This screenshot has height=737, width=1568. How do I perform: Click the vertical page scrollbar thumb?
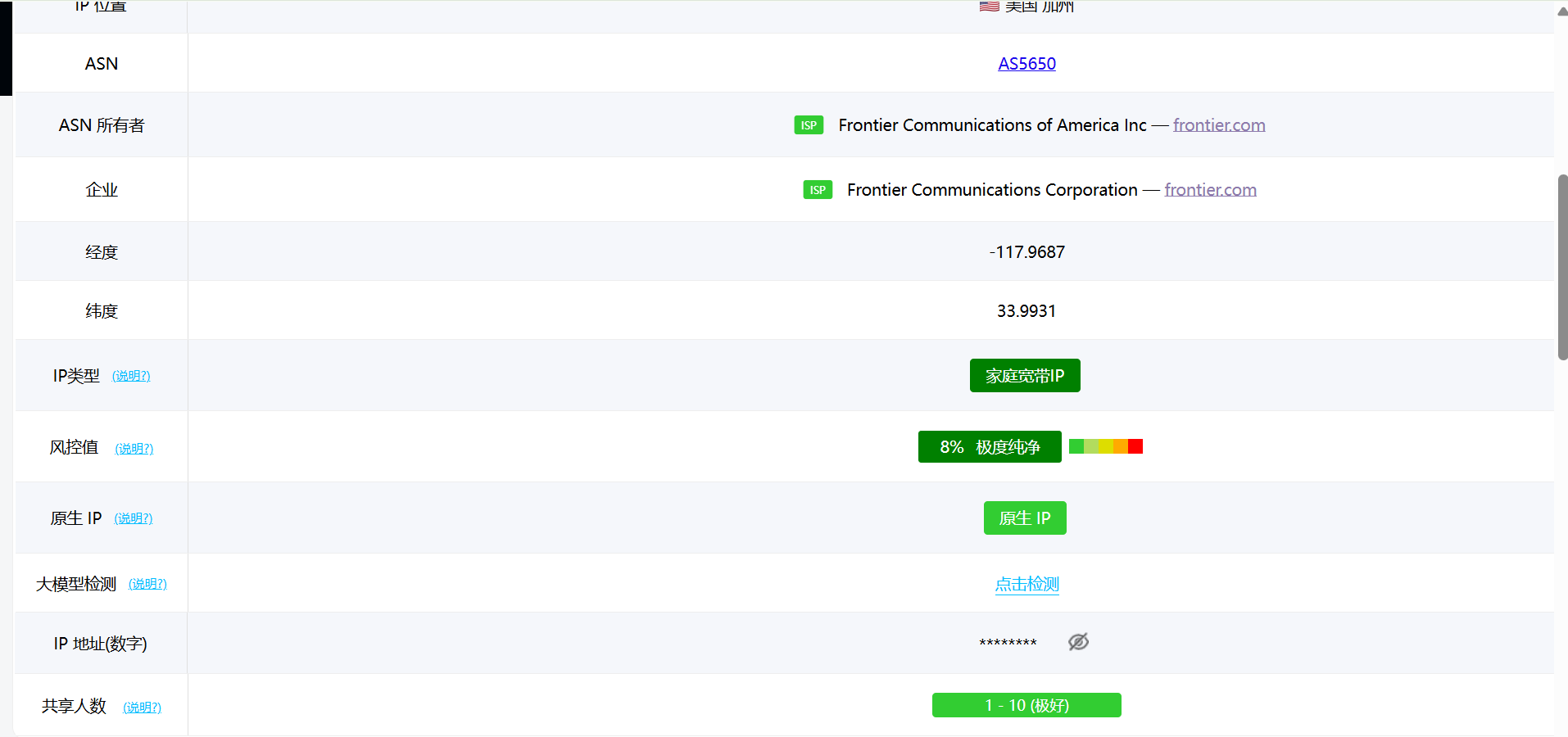tap(1562, 266)
